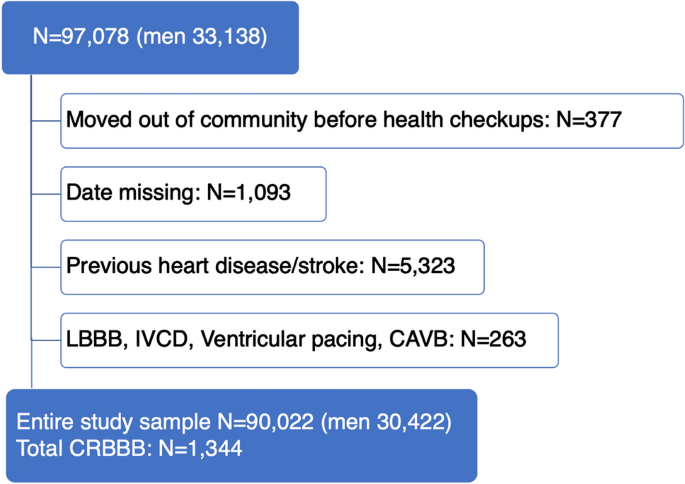685x484 pixels.
Task: Select the "Date missing" box
Action: point(193,193)
